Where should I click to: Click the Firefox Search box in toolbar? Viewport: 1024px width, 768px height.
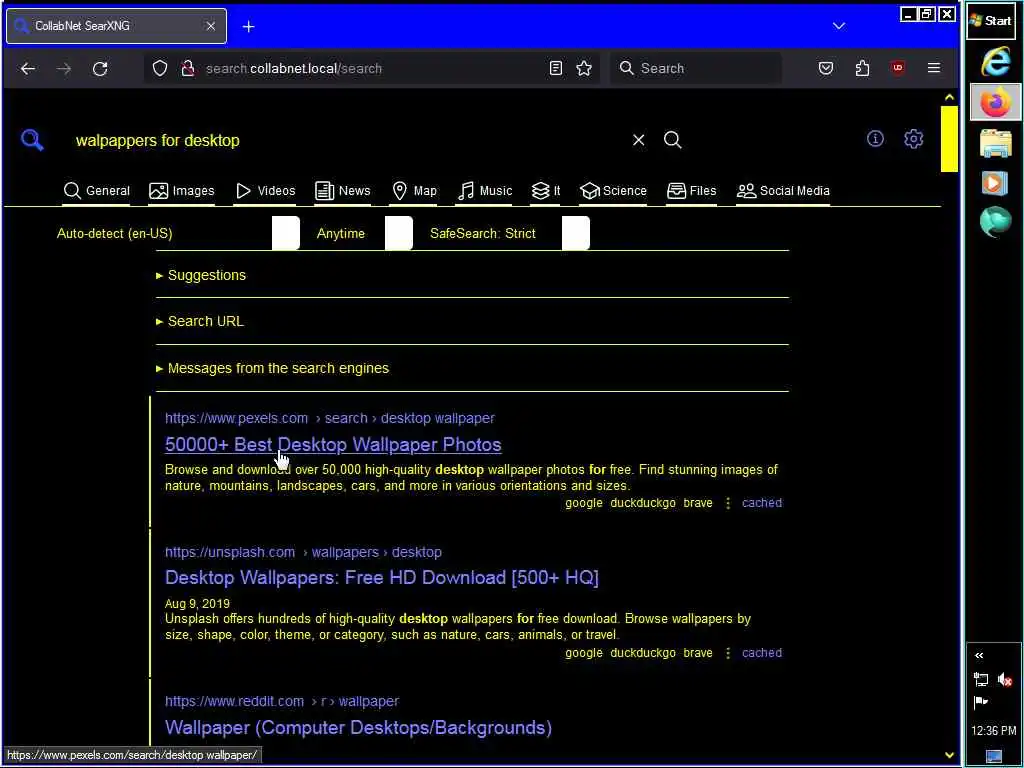[696, 69]
